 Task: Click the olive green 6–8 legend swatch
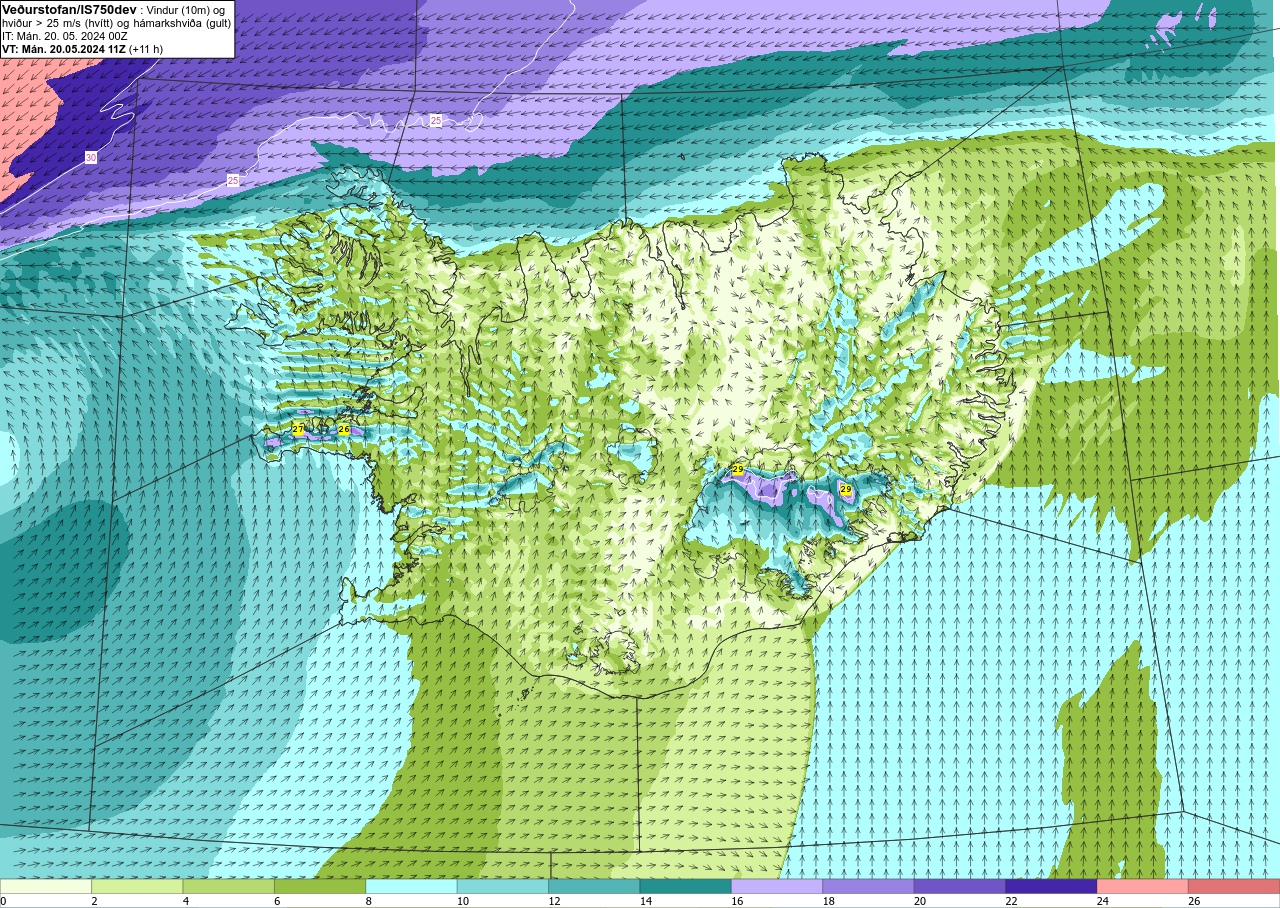[x=320, y=886]
